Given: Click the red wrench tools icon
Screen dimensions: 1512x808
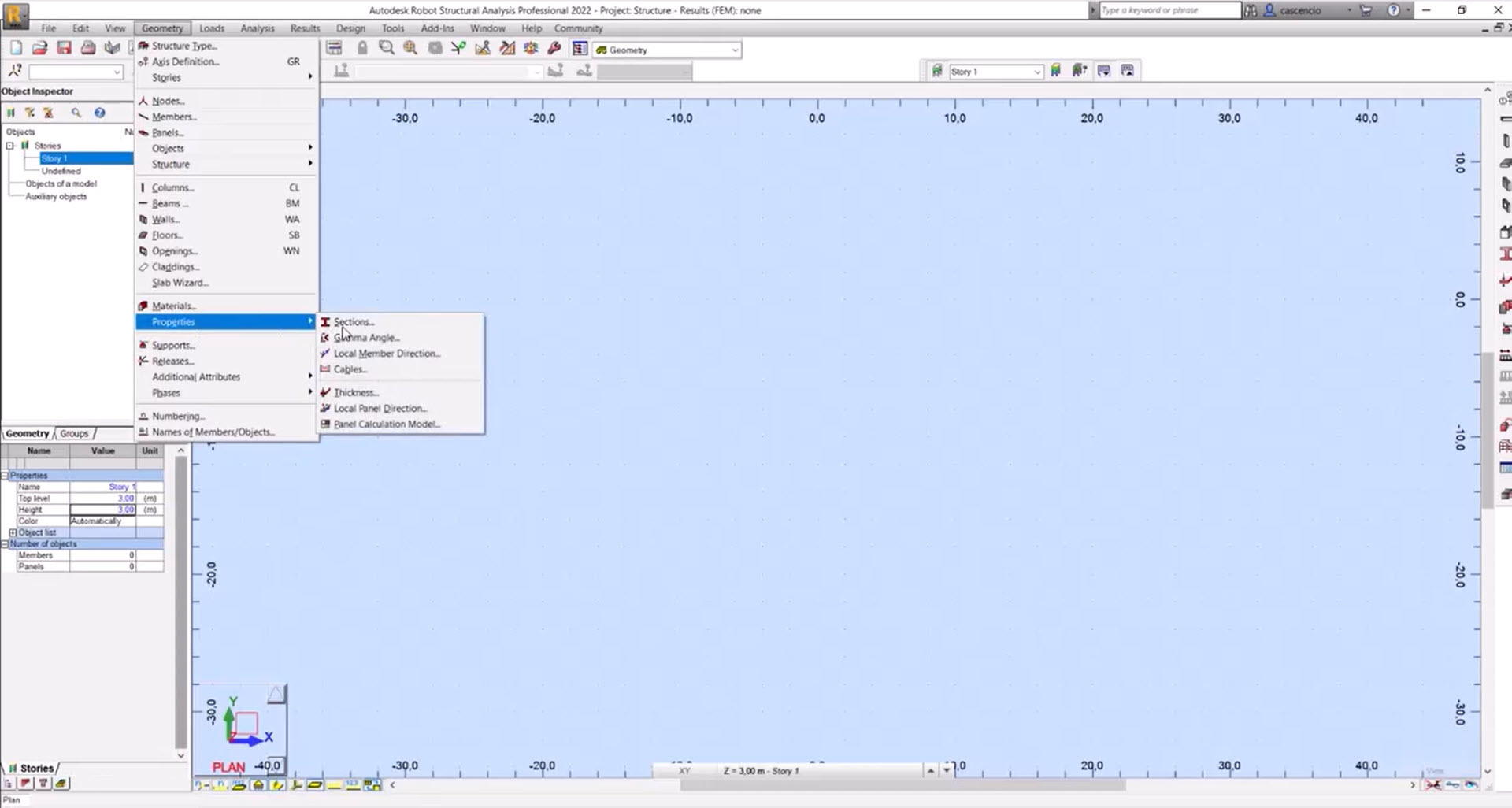Looking at the screenshot, I should 554,48.
